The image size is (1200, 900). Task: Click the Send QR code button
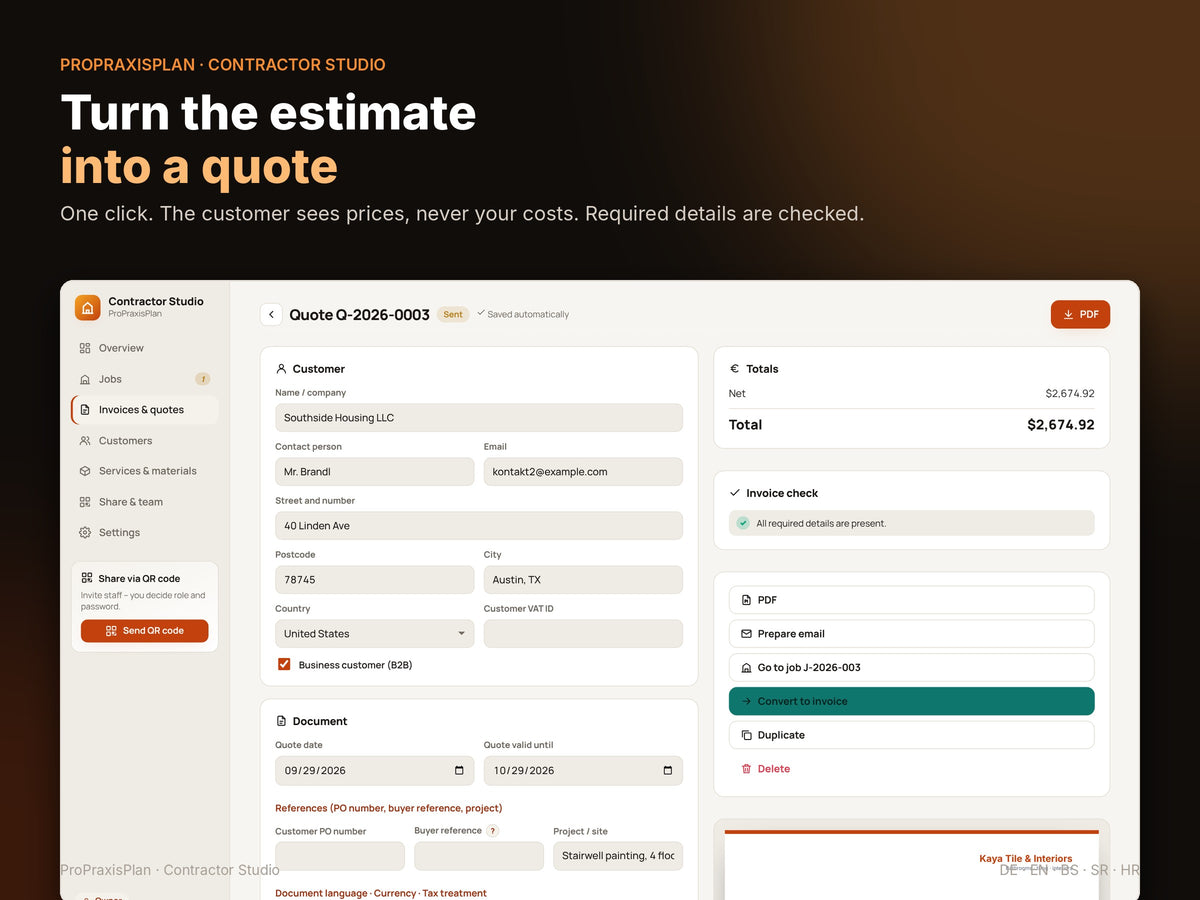(145, 631)
